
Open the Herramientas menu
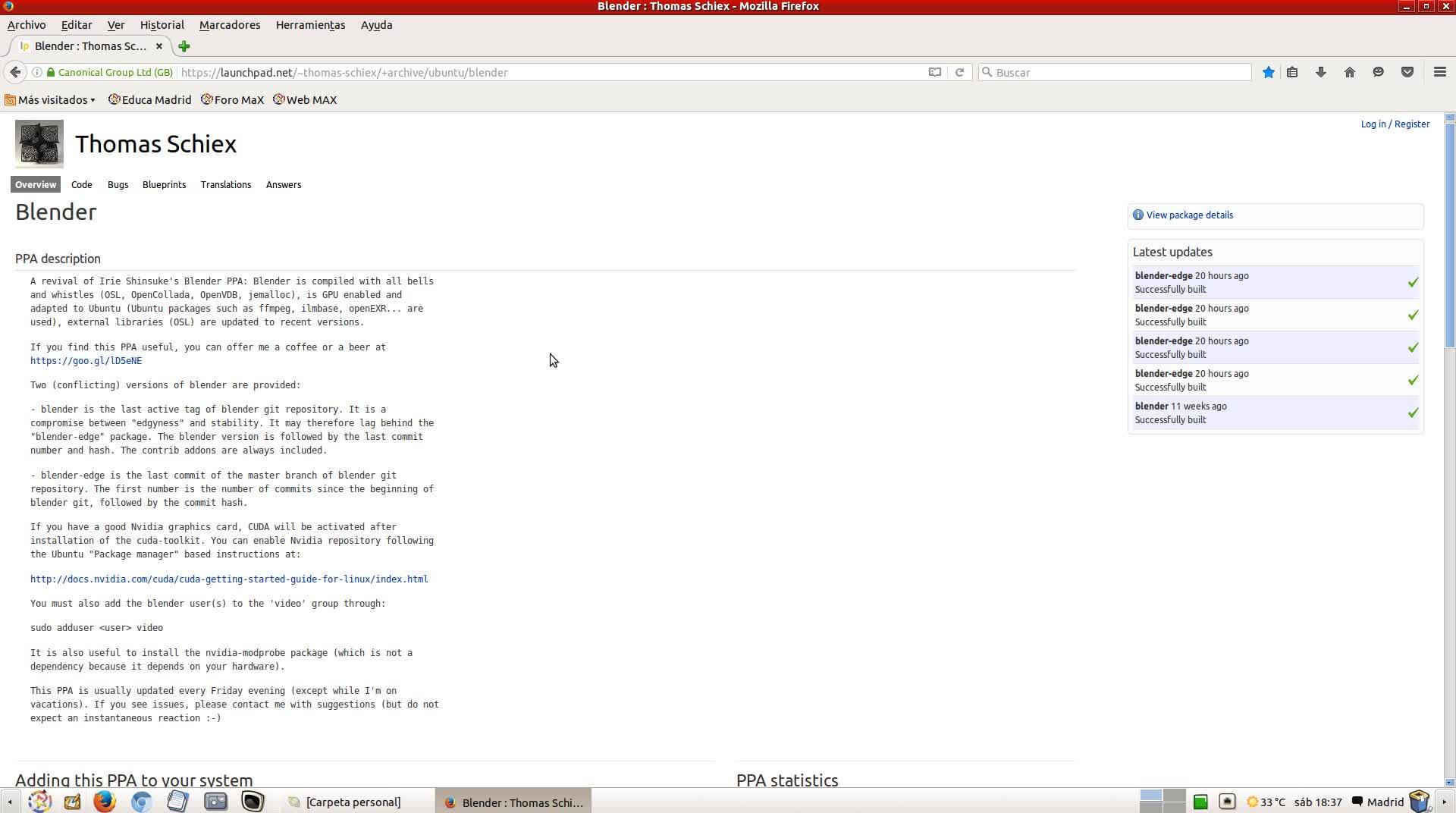[310, 25]
